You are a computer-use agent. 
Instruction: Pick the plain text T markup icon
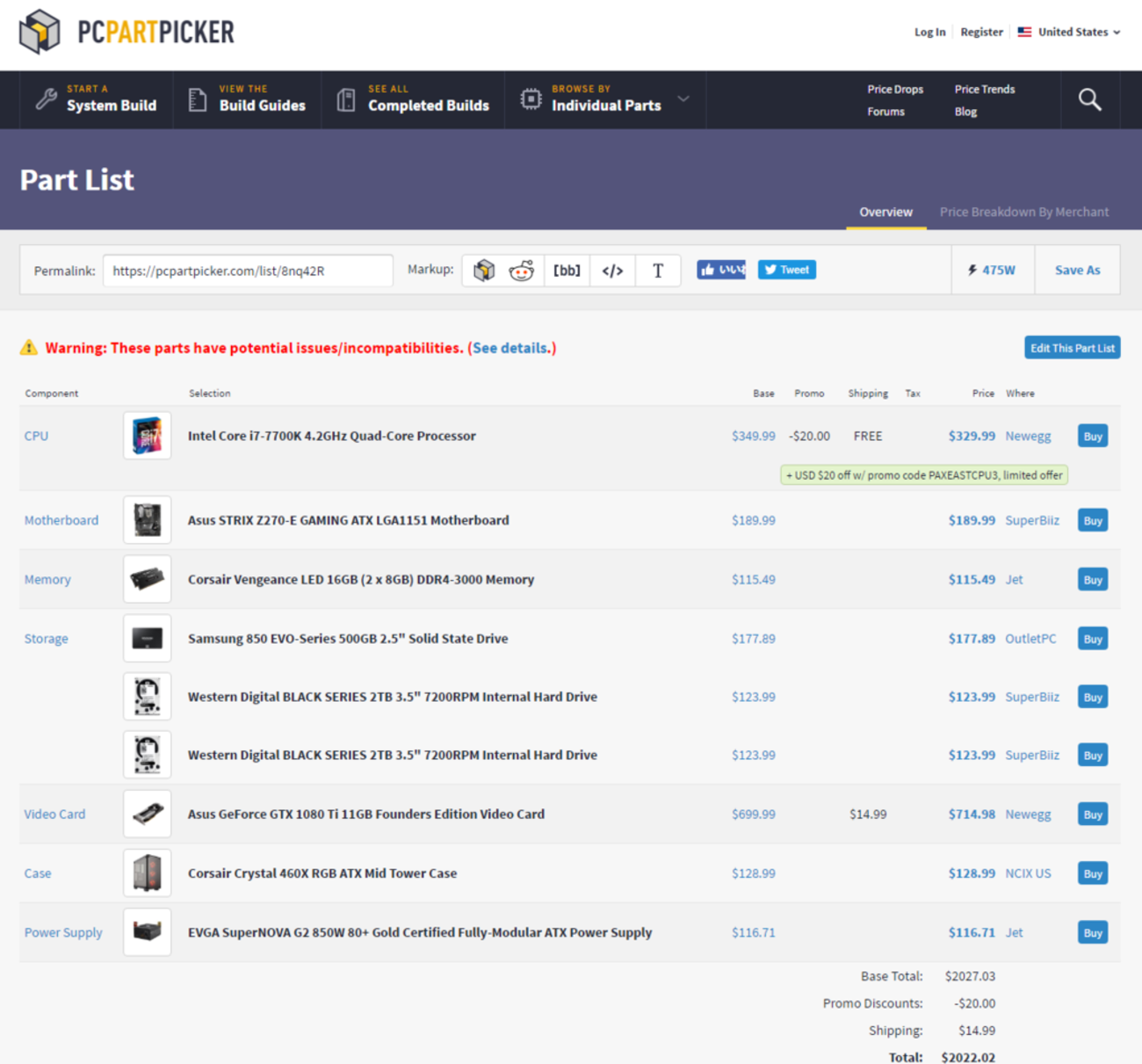658,271
